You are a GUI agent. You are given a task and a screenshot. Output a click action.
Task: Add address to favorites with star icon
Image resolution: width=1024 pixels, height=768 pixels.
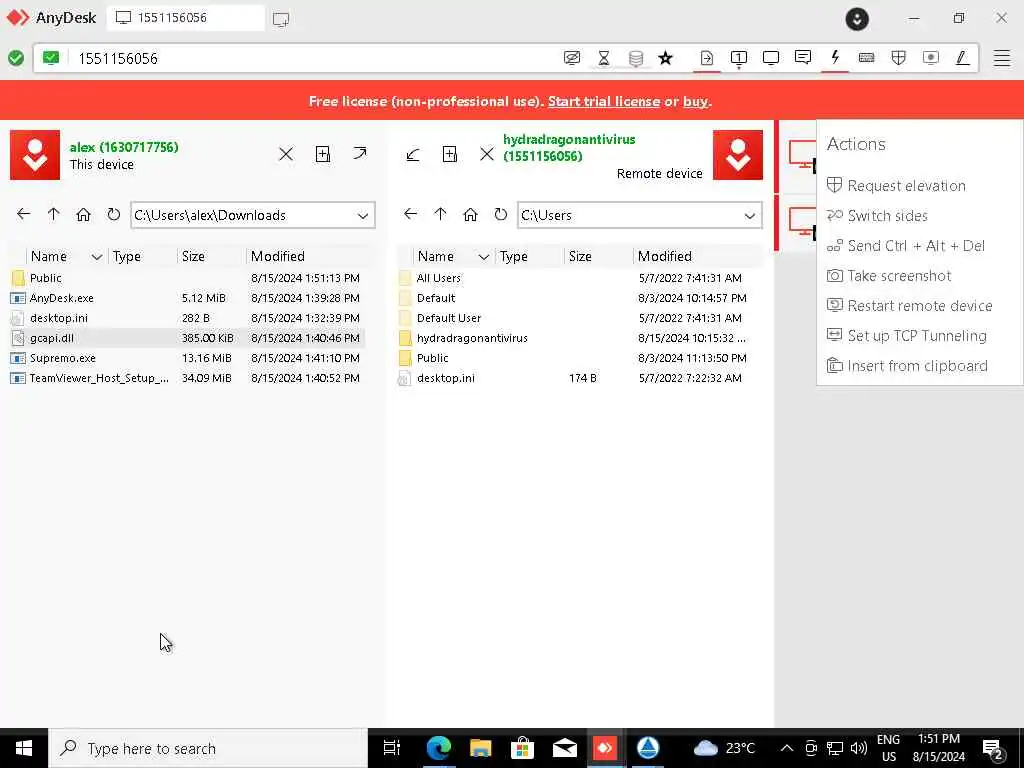click(x=665, y=58)
